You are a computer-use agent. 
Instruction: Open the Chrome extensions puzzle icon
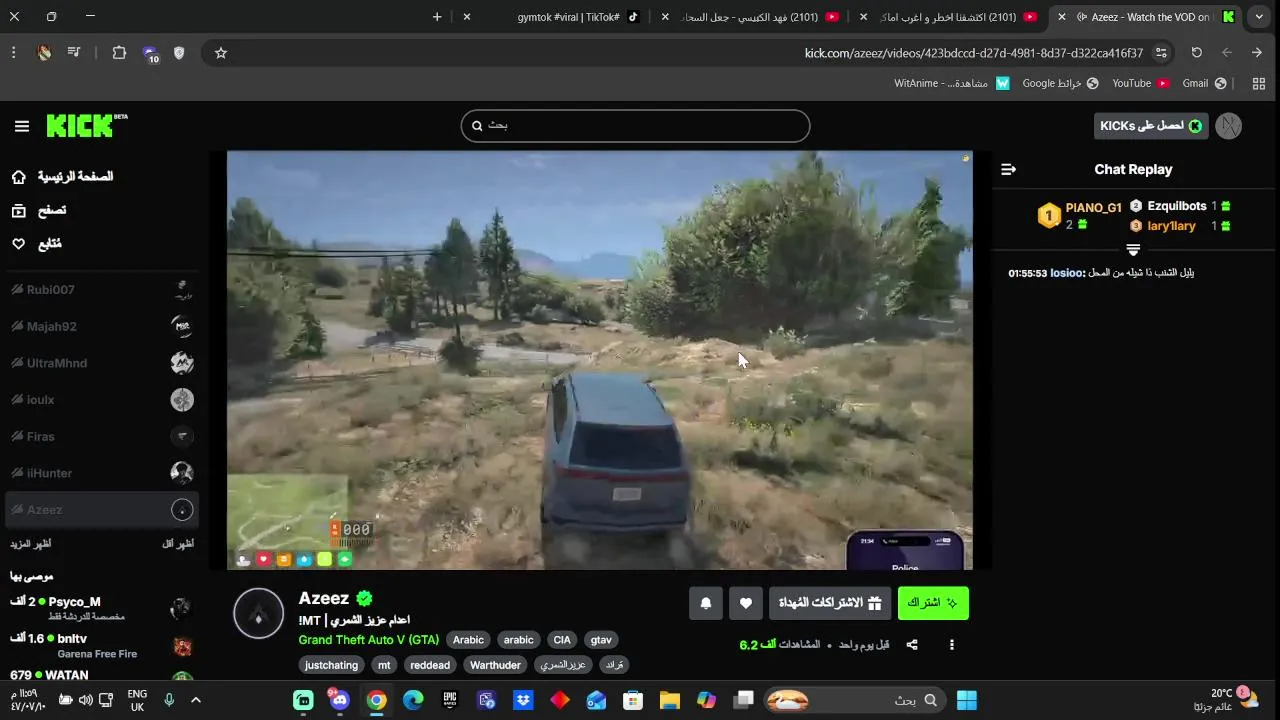pyautogui.click(x=119, y=53)
